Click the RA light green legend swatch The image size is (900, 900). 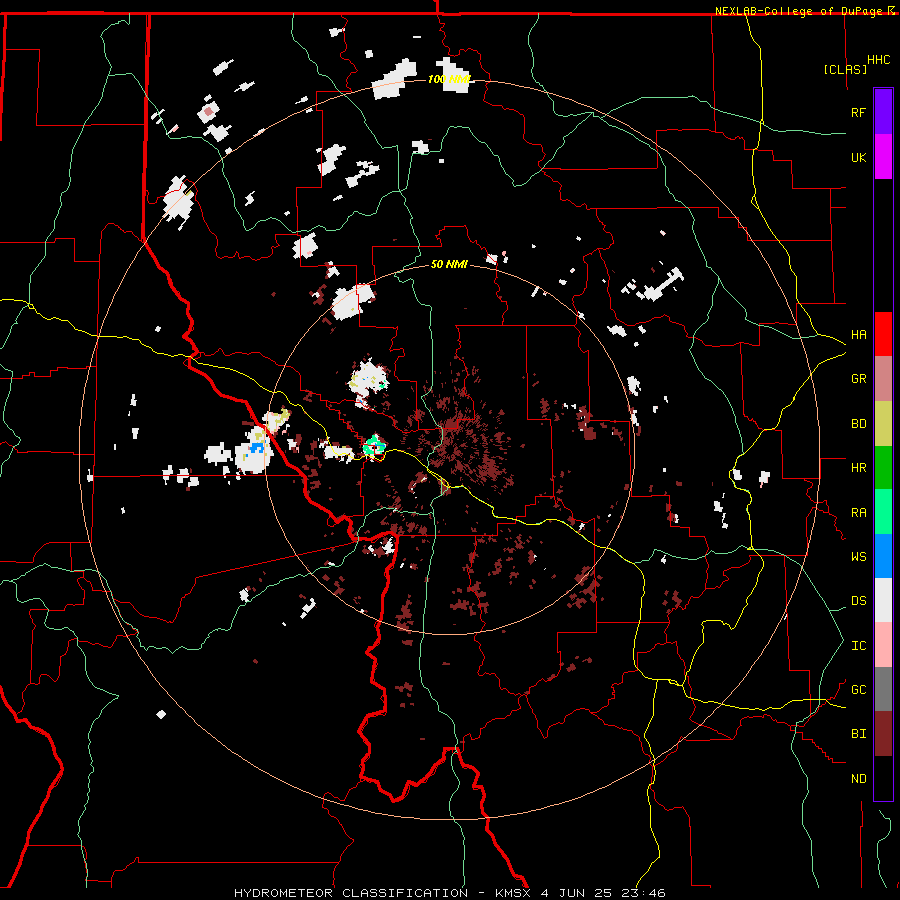pyautogui.click(x=883, y=512)
